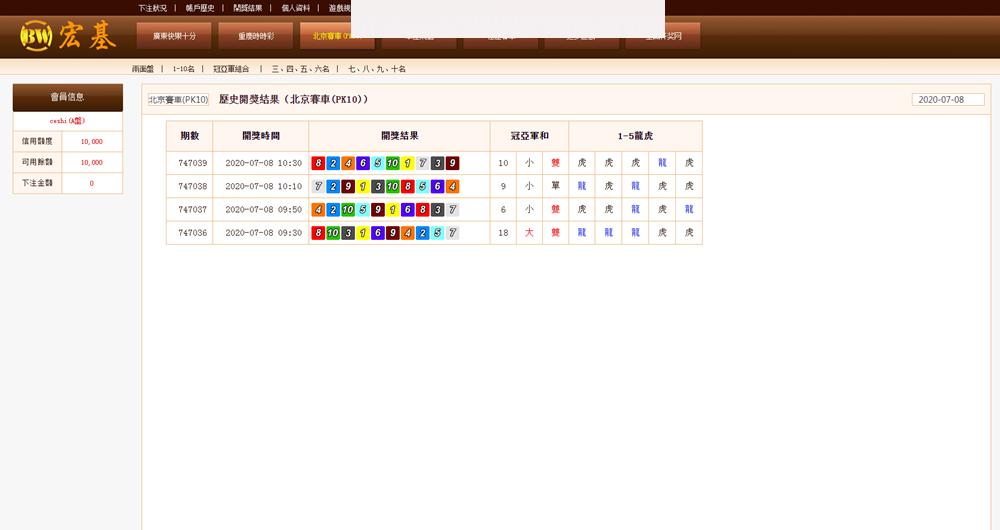1000x530 pixels.
Task: Click green ball 10 in row 747036
Action: pos(333,233)
